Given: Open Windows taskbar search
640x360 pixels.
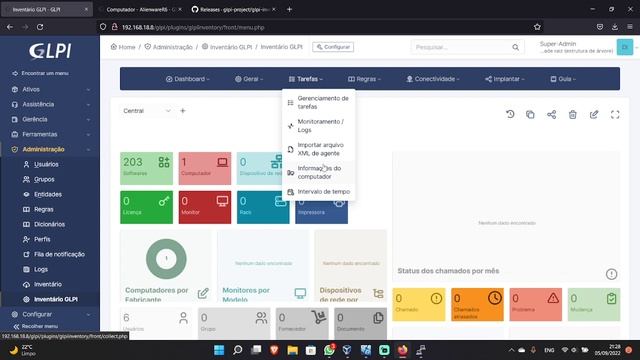Looking at the screenshot, I should 238,350.
